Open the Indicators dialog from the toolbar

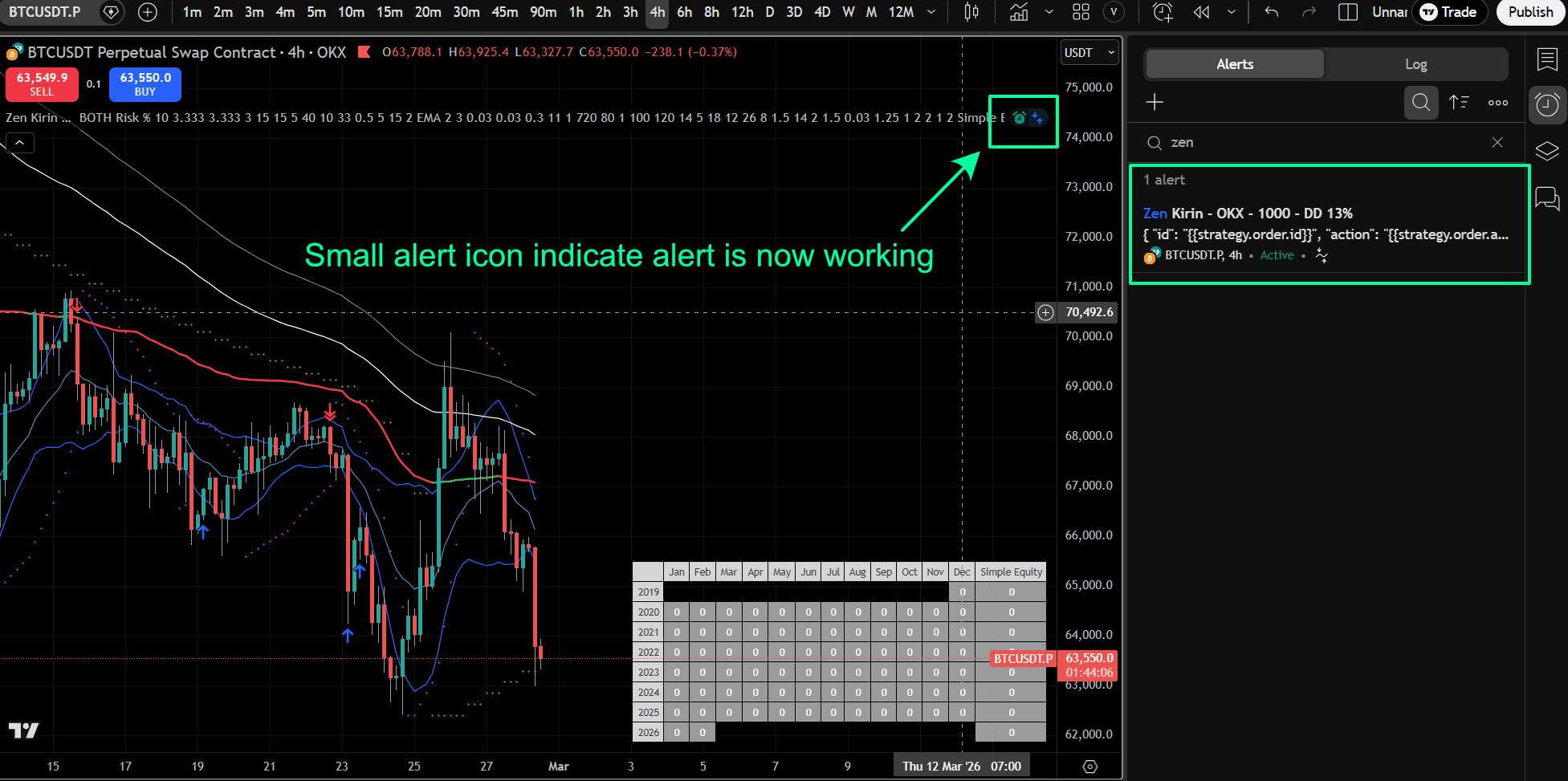point(1020,12)
